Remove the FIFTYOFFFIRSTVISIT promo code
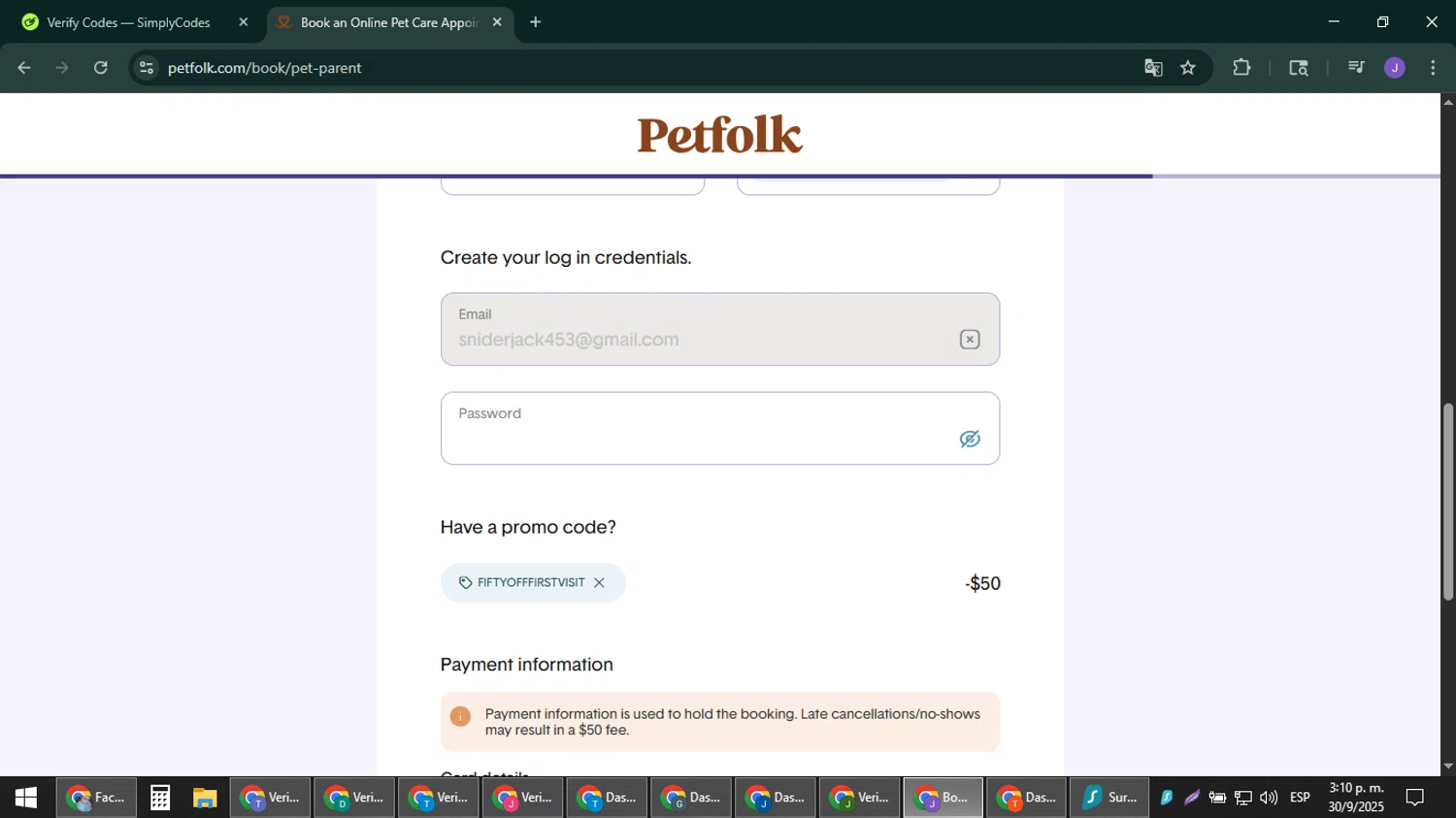1456x818 pixels. tap(599, 582)
